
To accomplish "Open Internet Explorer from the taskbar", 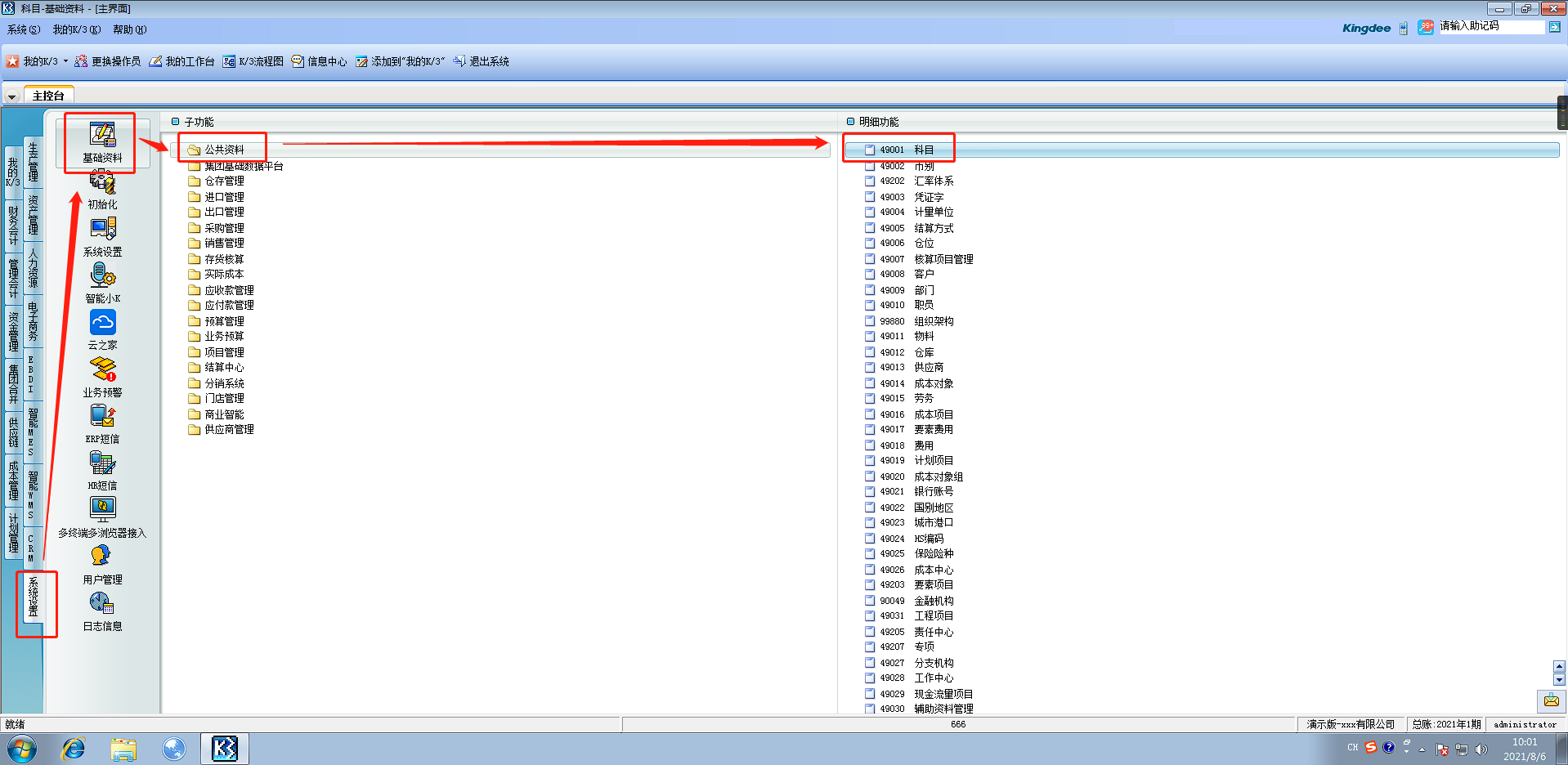I will point(74,749).
